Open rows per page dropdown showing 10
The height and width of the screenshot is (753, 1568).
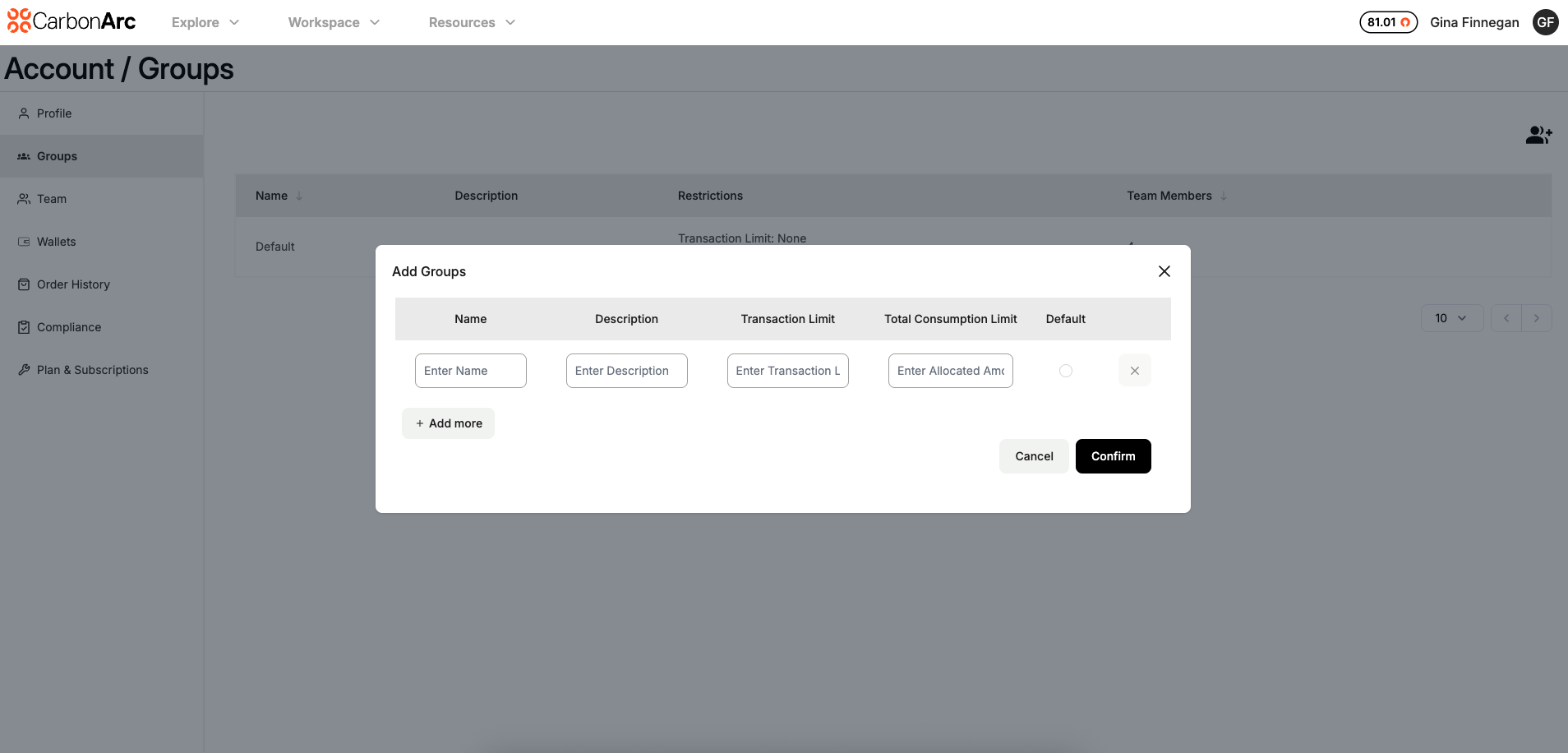(x=1450, y=318)
